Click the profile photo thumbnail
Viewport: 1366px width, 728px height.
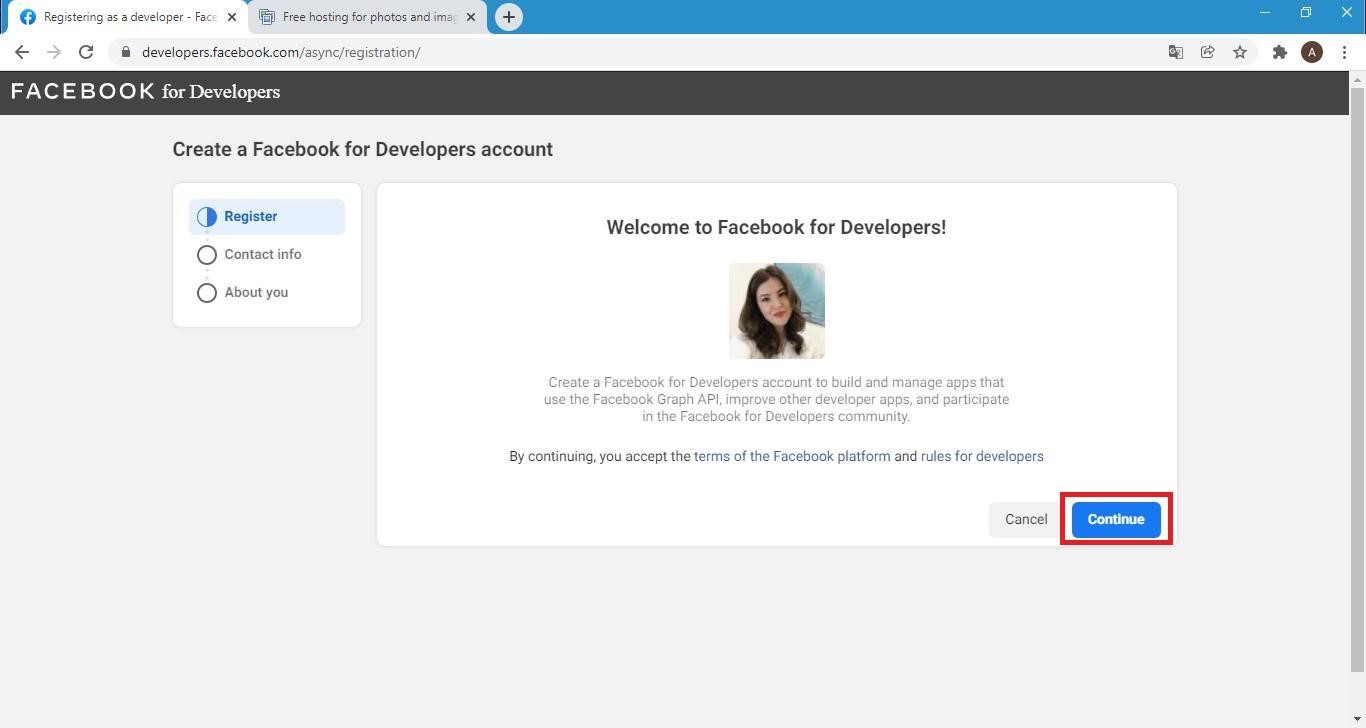point(776,310)
